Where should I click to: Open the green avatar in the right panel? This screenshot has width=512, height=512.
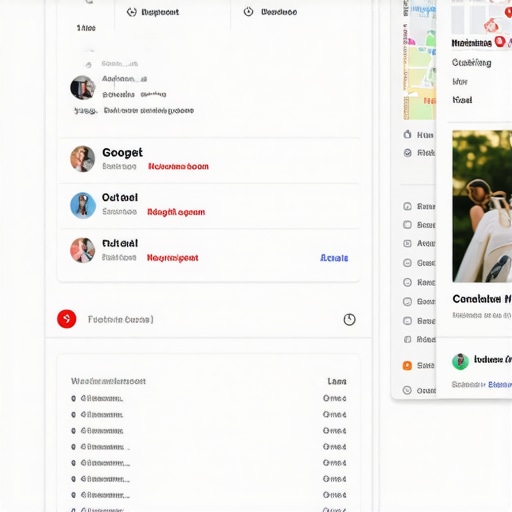[460, 361]
